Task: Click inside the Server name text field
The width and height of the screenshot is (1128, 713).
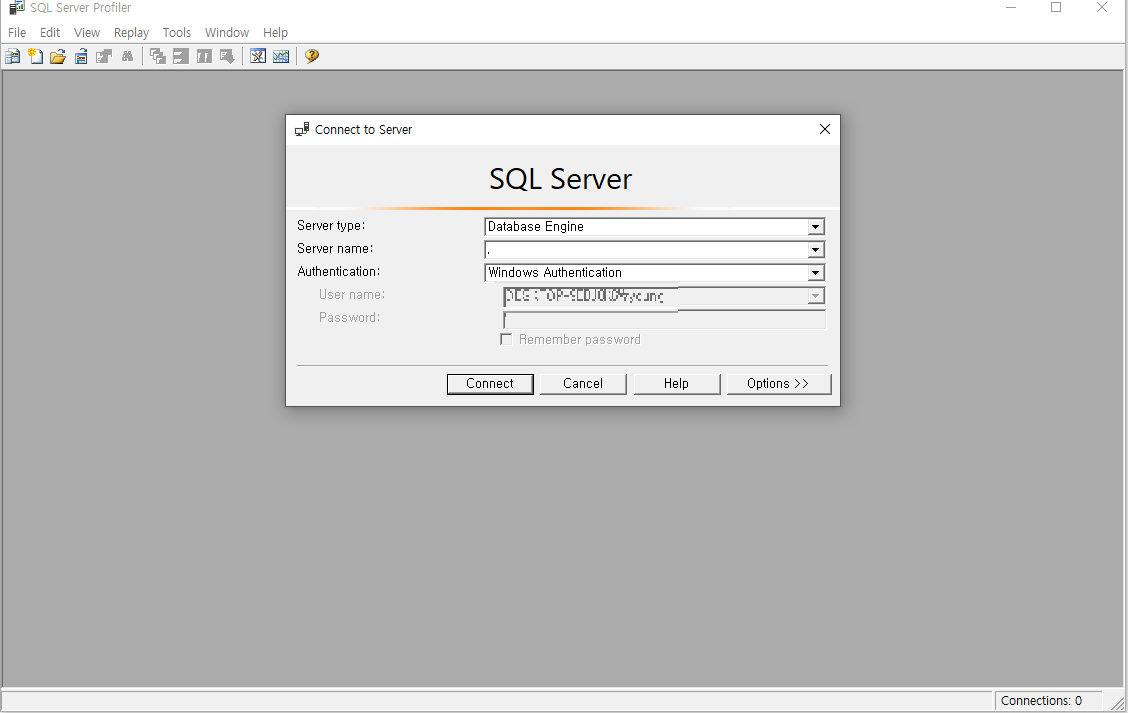Action: coord(645,250)
